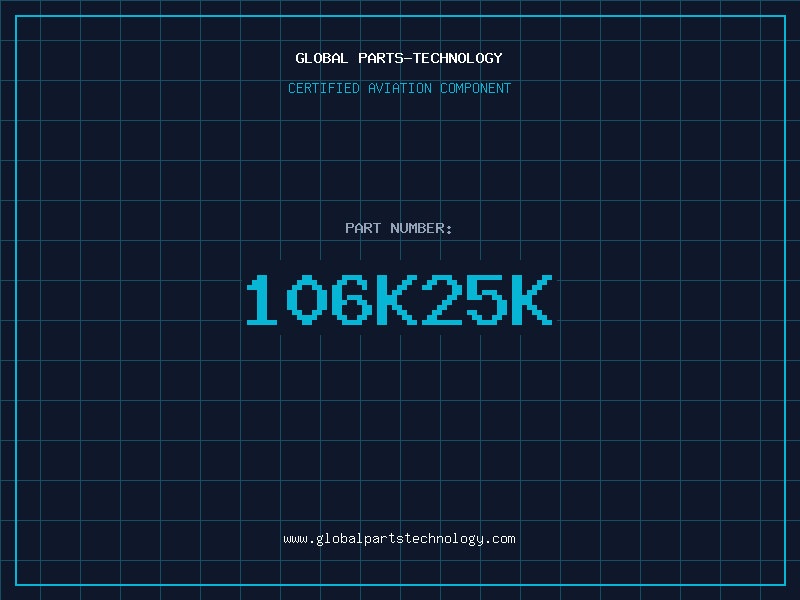The image size is (800, 600).
Task: Click the final K of the part number
Action: point(531,300)
